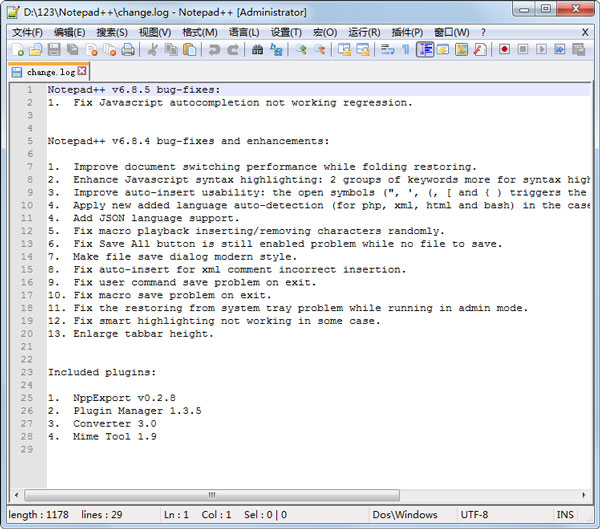Show the Document Map panel icon
600x529 pixels.
461,50
